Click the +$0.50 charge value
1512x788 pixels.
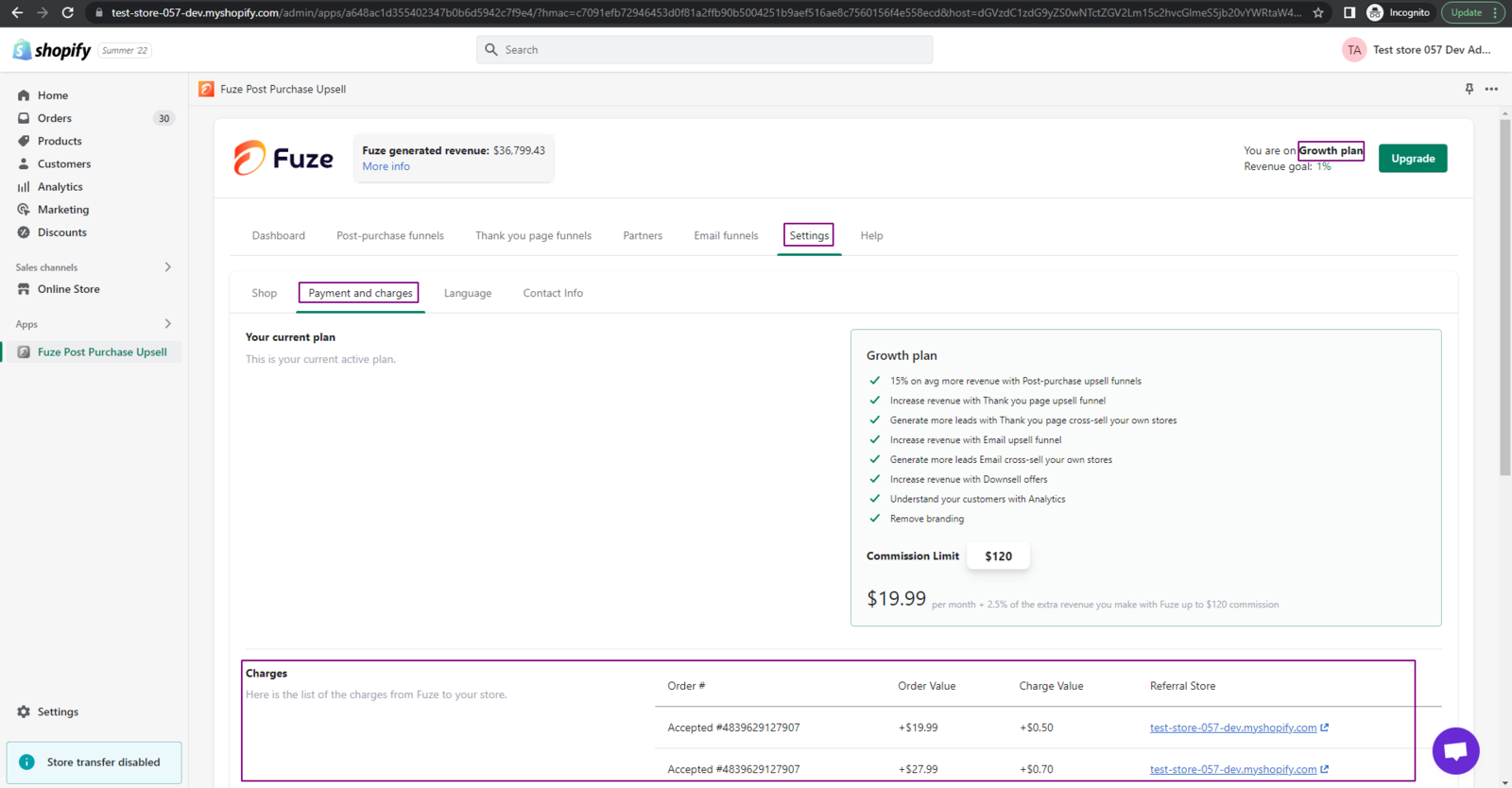pos(1037,728)
